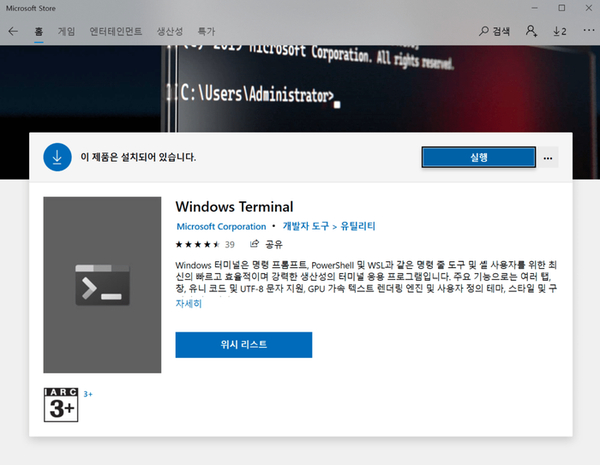Open extra options next to 실행
This screenshot has width=600, height=465.
click(548, 158)
